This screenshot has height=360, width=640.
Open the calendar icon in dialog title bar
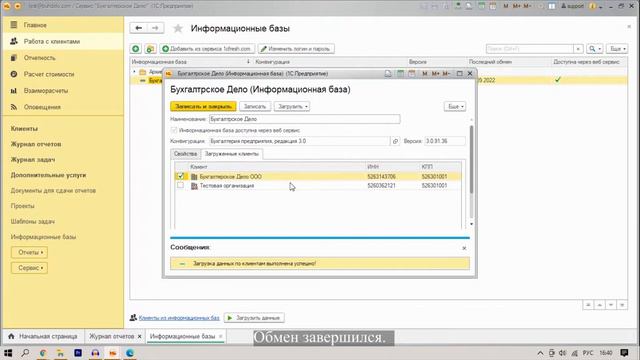coord(411,73)
